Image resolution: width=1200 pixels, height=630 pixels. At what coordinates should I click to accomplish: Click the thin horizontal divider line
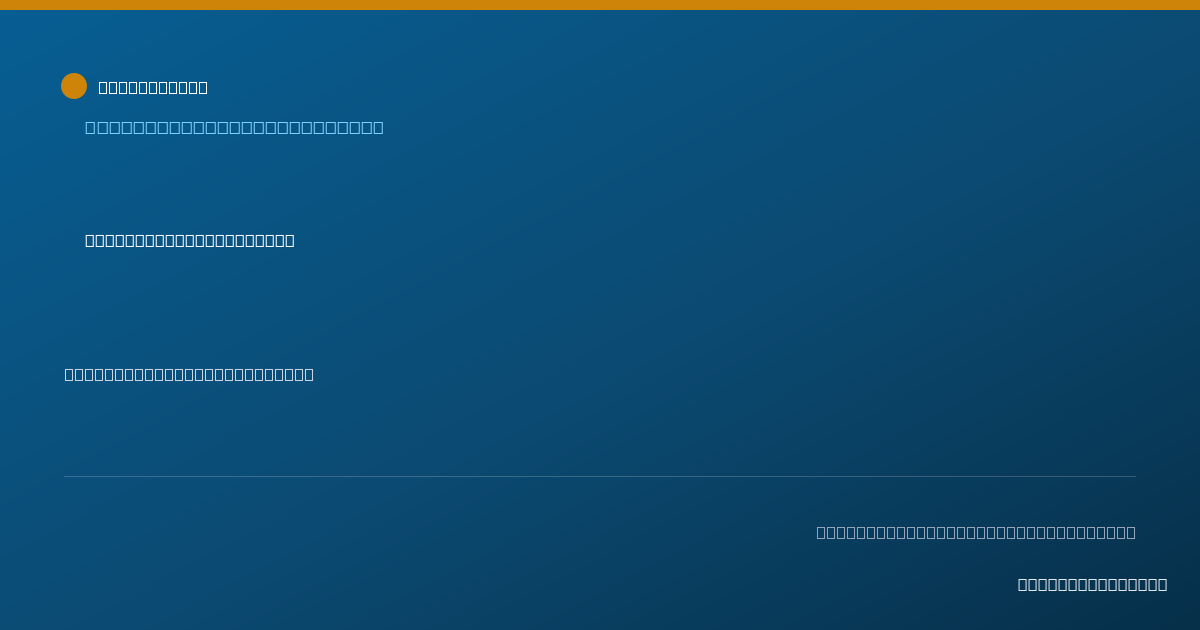tap(600, 476)
